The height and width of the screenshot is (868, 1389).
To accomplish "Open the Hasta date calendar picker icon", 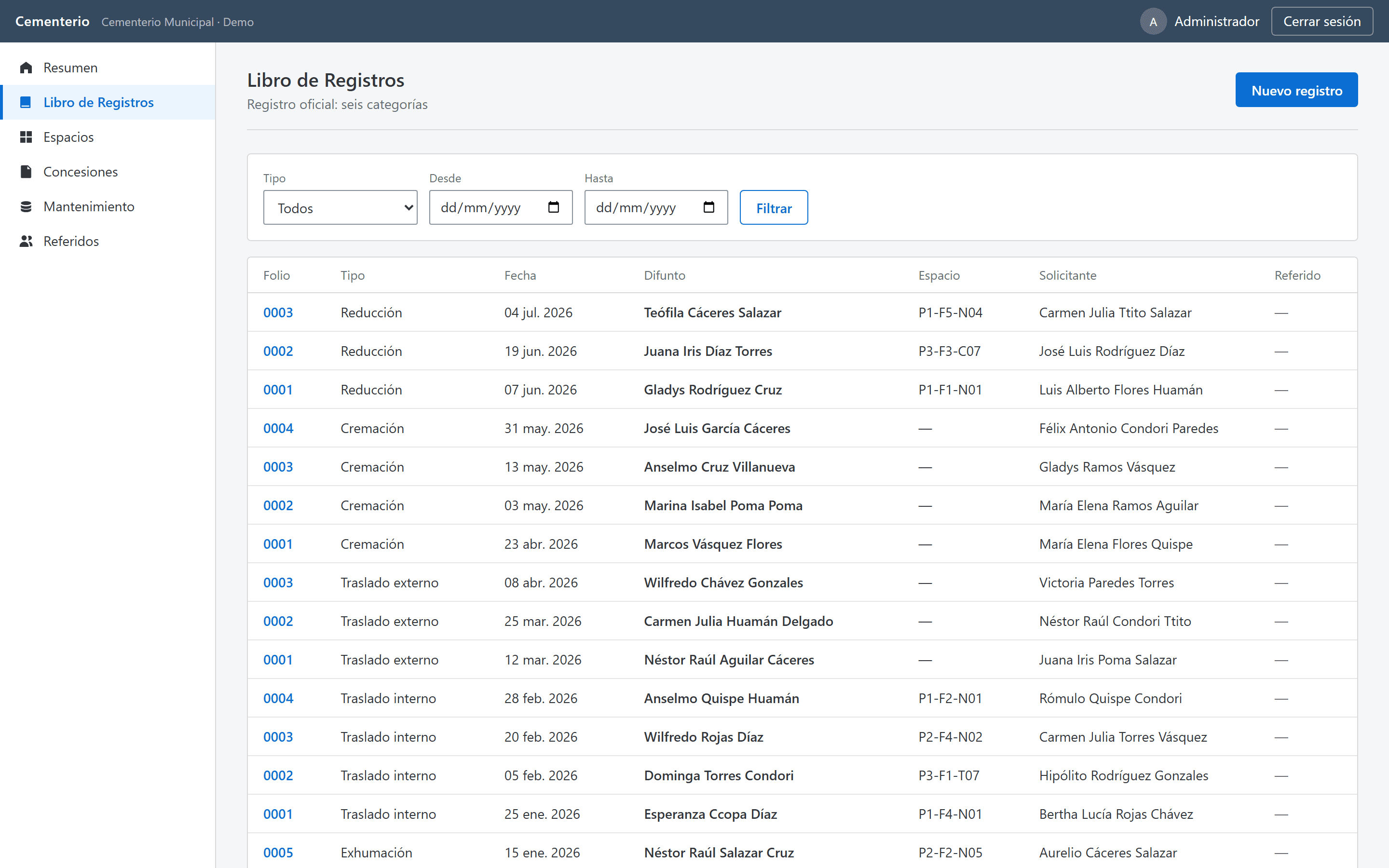I will [x=709, y=207].
